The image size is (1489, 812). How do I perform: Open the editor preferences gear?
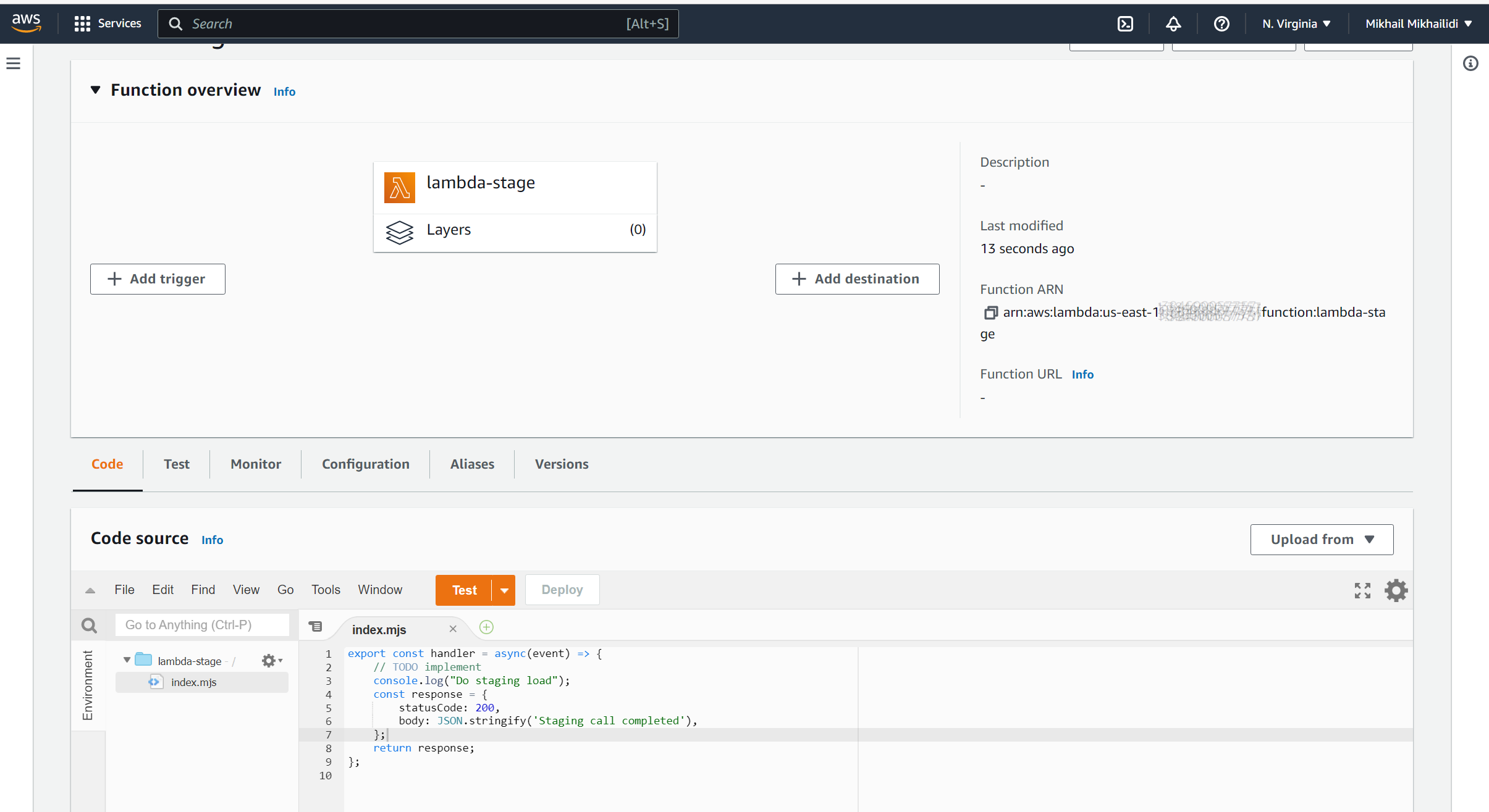(1396, 590)
